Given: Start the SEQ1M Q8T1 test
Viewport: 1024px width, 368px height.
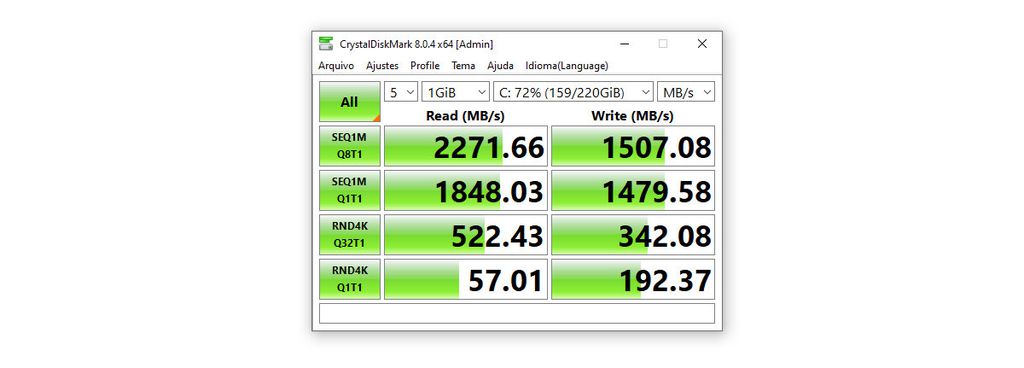Looking at the screenshot, I should (x=349, y=146).
